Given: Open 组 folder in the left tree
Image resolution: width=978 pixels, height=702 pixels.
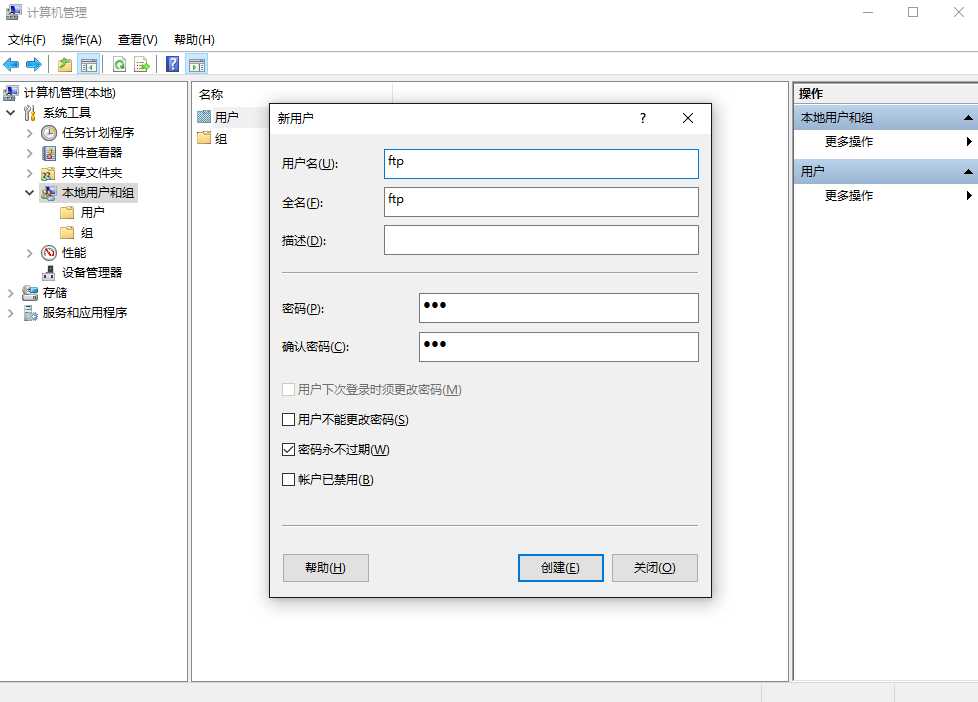Looking at the screenshot, I should point(87,233).
